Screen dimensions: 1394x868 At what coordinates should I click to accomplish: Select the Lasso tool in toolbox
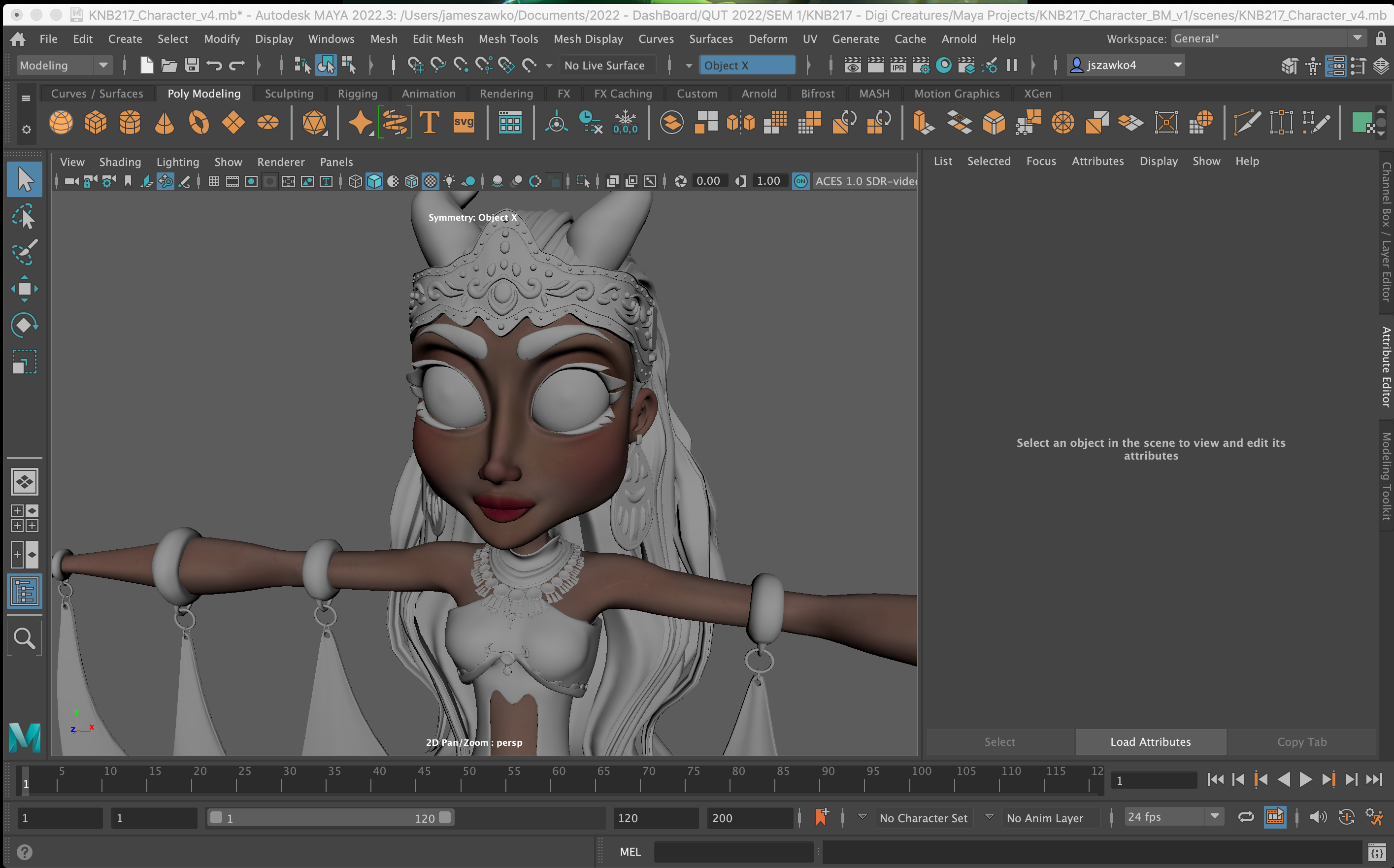(24, 216)
